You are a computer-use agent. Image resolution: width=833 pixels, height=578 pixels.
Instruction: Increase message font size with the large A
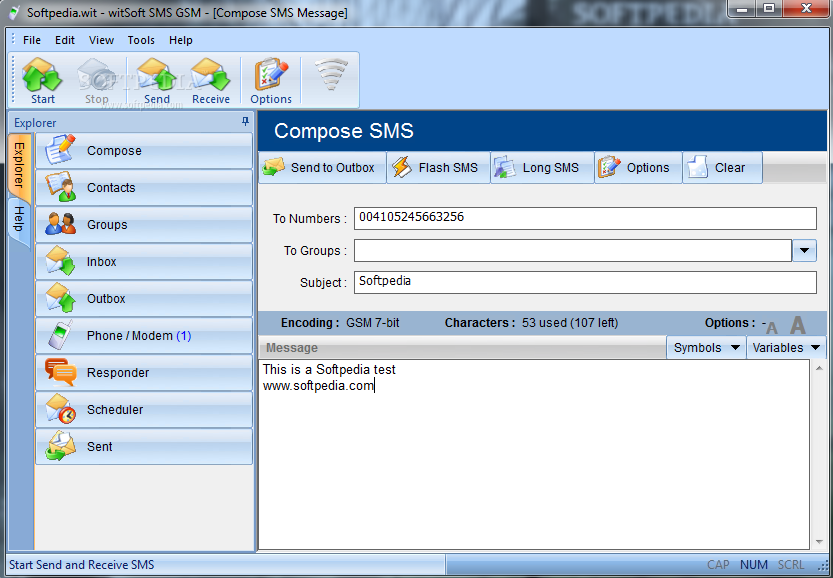(797, 325)
